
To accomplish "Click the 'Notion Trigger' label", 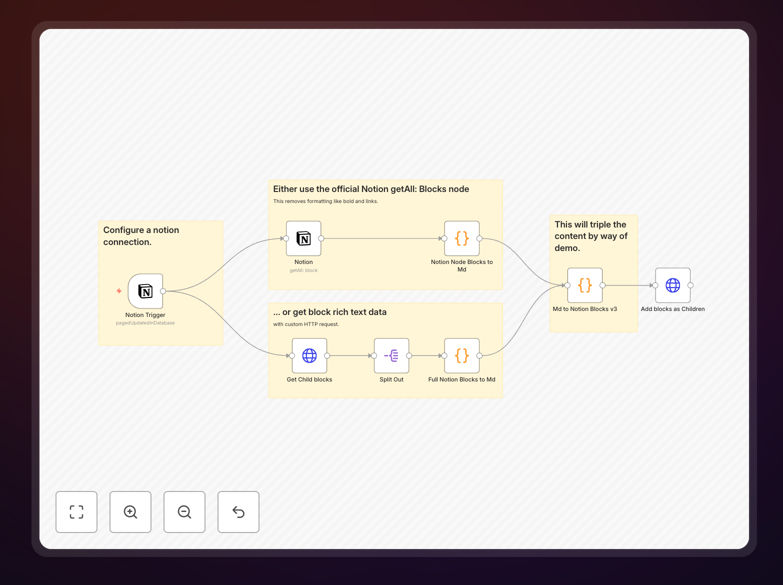I will [145, 315].
